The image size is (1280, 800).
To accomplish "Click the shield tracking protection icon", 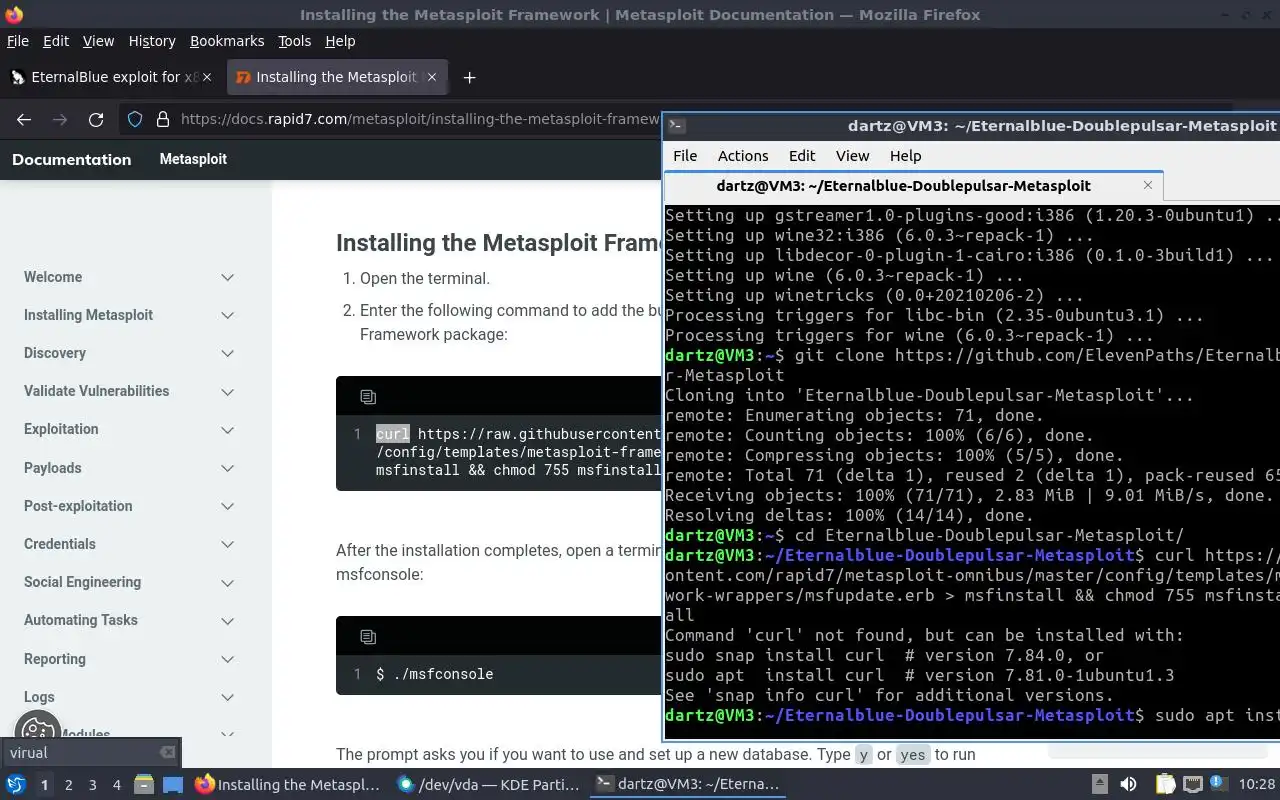I will coord(135,119).
